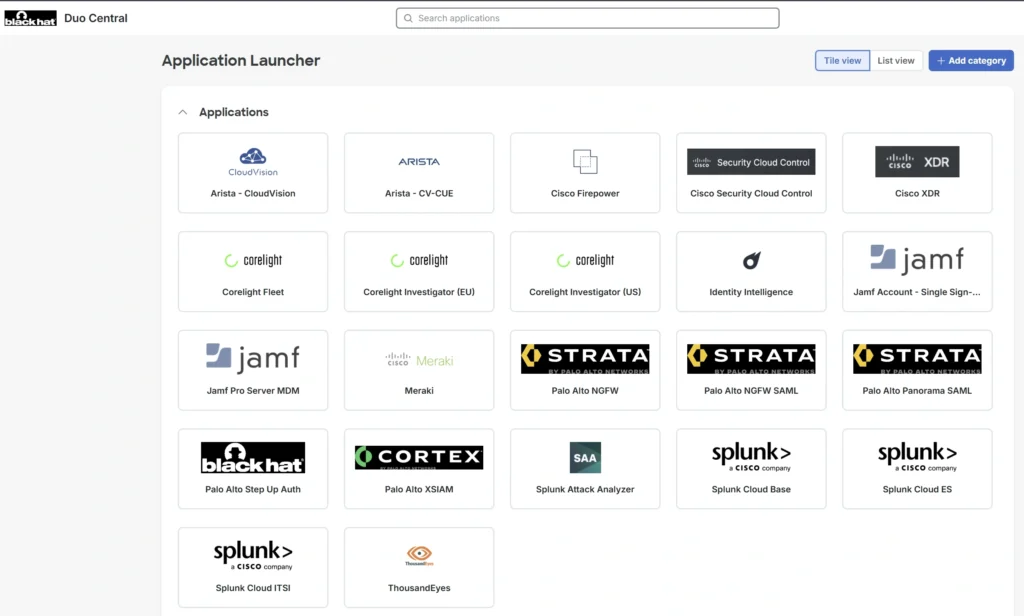Click the ARISTA logo in CV-CUE tile

point(419,161)
